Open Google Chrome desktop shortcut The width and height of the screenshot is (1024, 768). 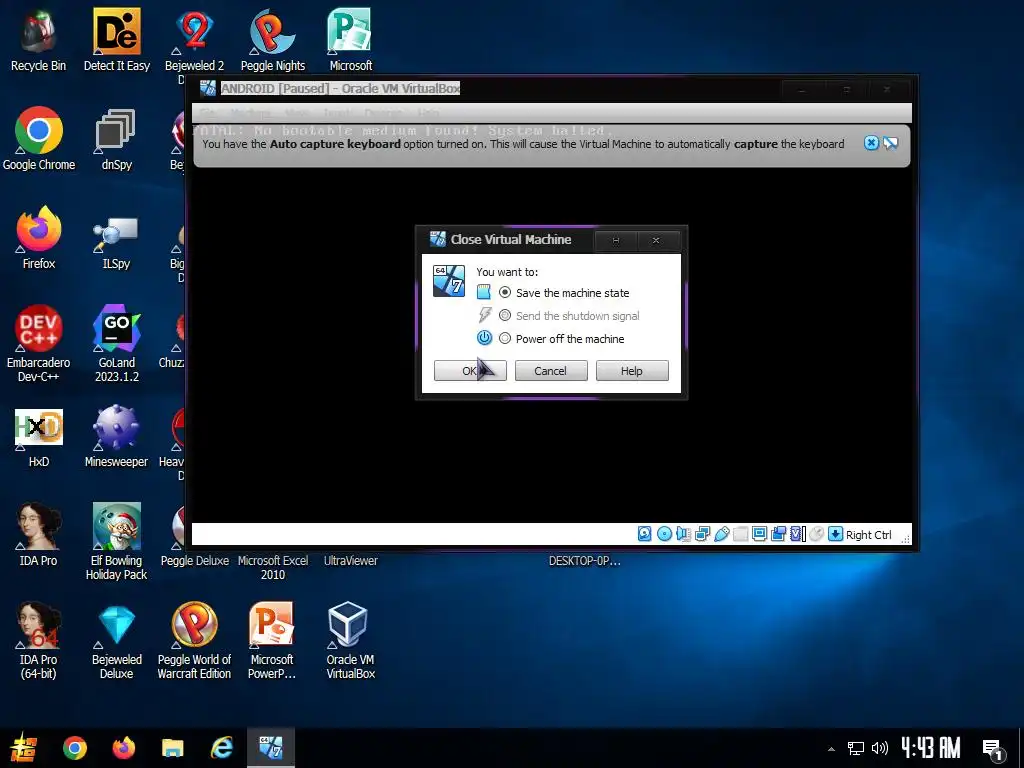click(x=39, y=139)
